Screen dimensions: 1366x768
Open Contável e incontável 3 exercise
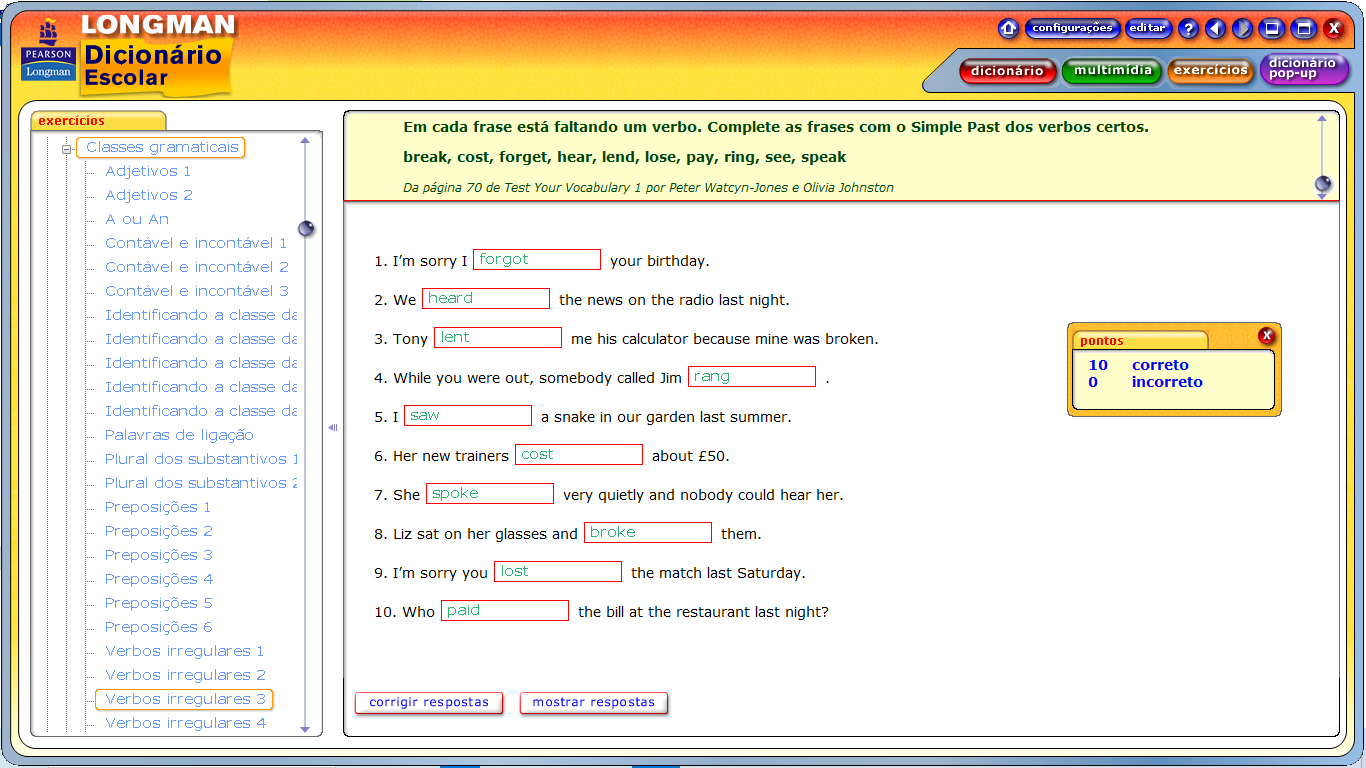point(197,291)
